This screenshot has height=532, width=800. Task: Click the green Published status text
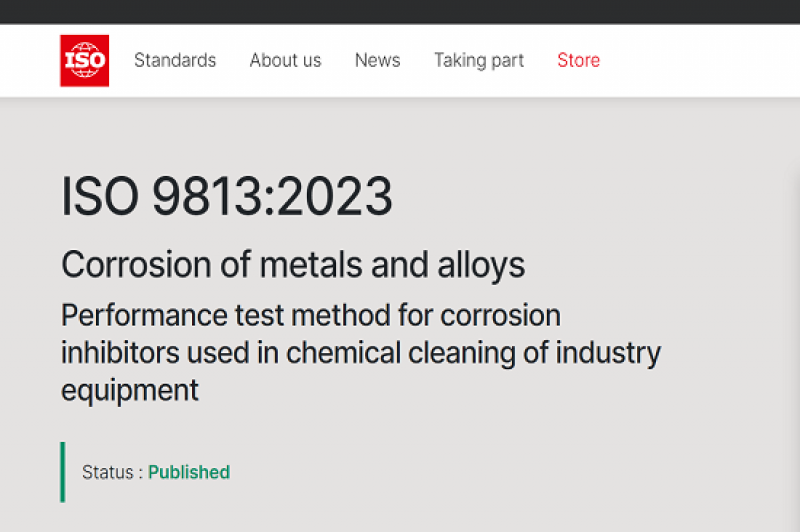point(189,472)
